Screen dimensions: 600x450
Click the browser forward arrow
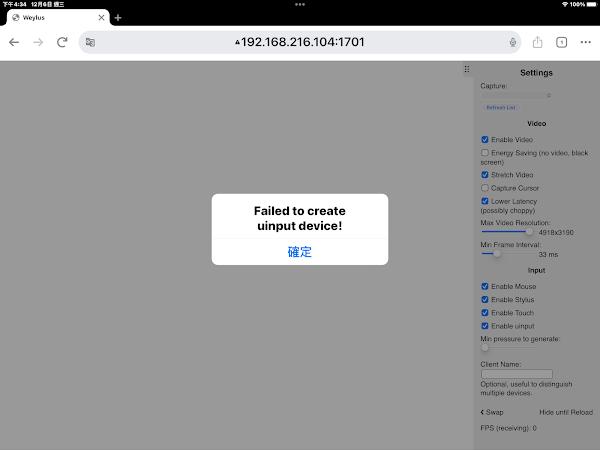click(x=38, y=42)
